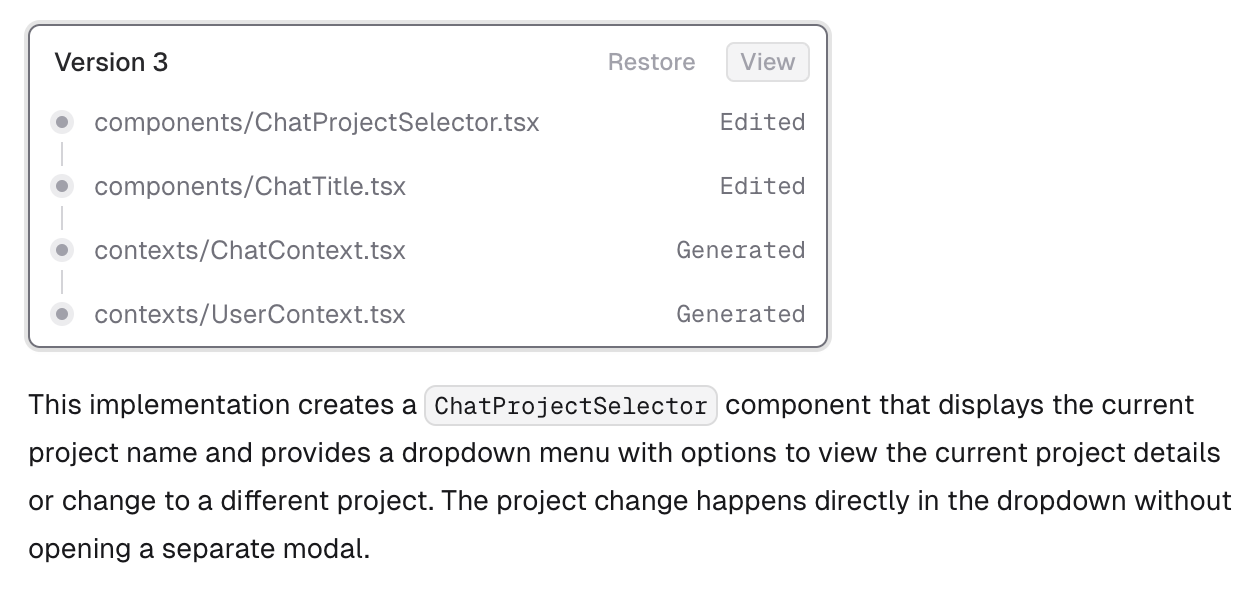Click the dot icon next to ChatTitle.tsx

(62, 186)
